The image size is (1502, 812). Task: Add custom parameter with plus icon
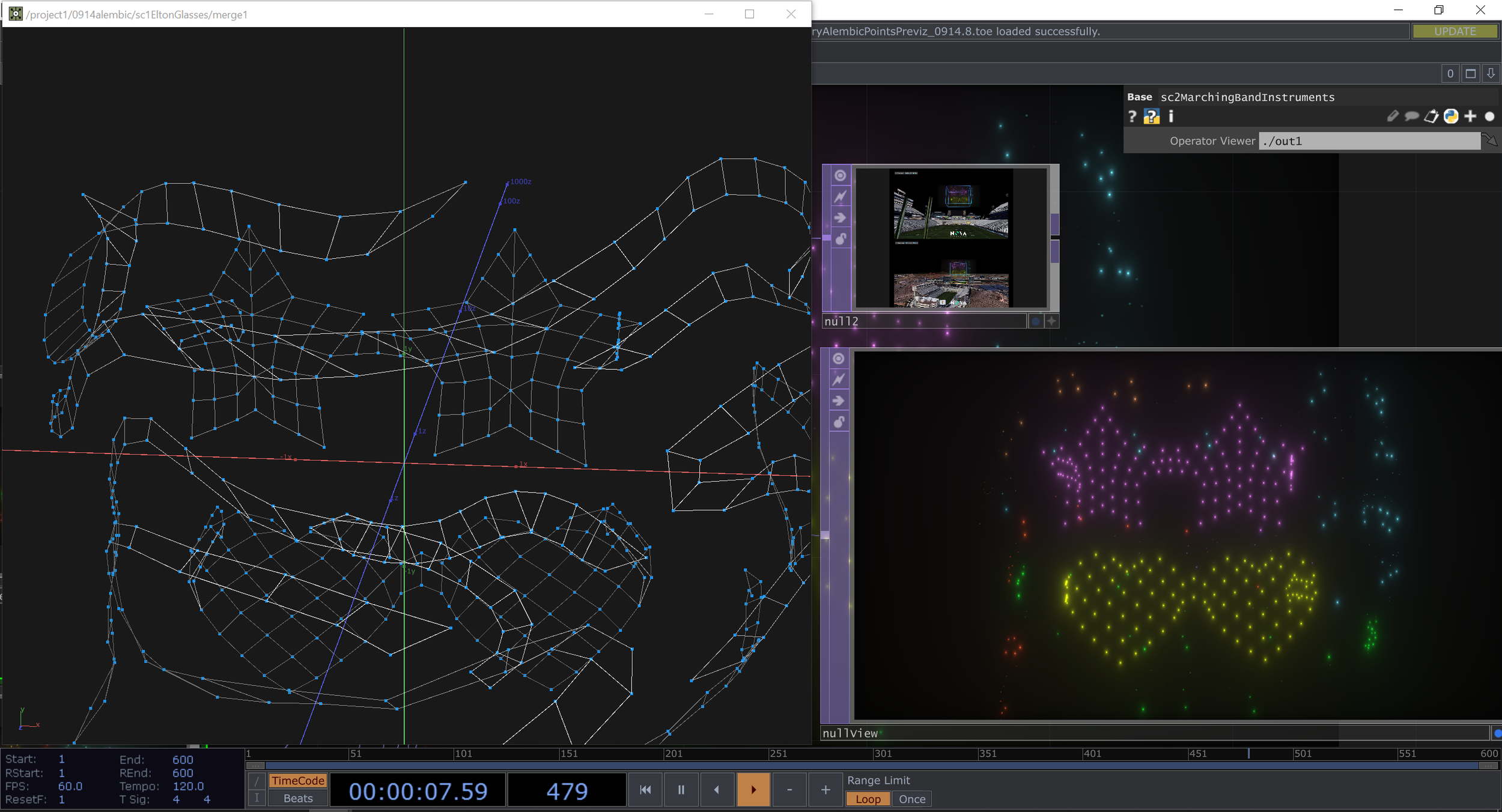tap(1470, 117)
